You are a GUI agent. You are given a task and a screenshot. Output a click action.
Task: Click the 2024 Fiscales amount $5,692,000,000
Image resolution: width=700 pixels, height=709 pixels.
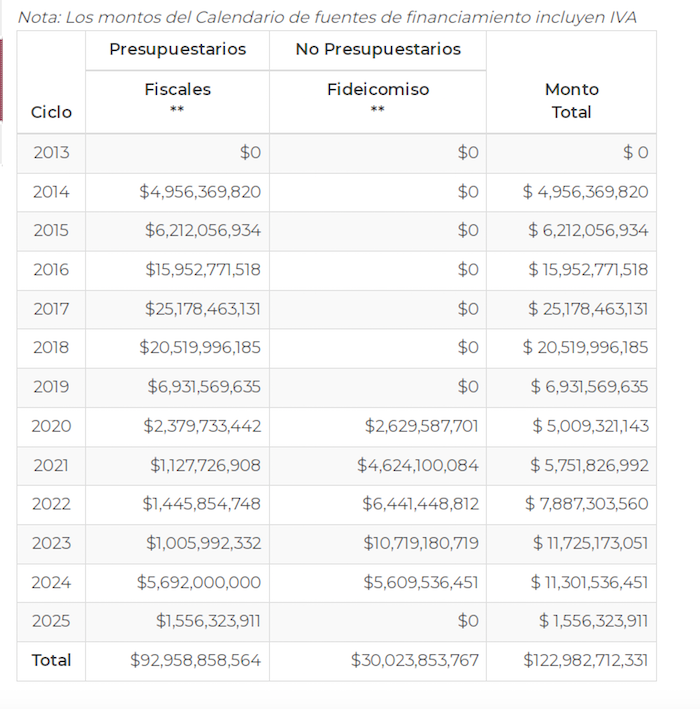pyautogui.click(x=200, y=582)
